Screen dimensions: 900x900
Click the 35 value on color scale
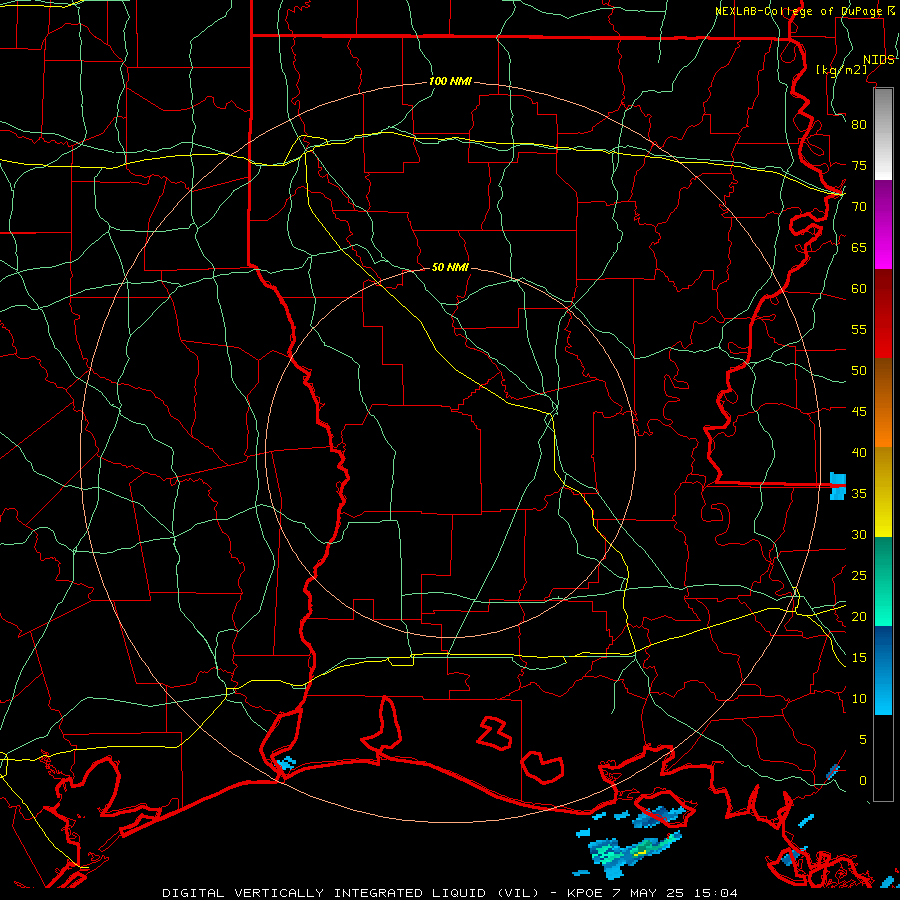click(x=859, y=494)
